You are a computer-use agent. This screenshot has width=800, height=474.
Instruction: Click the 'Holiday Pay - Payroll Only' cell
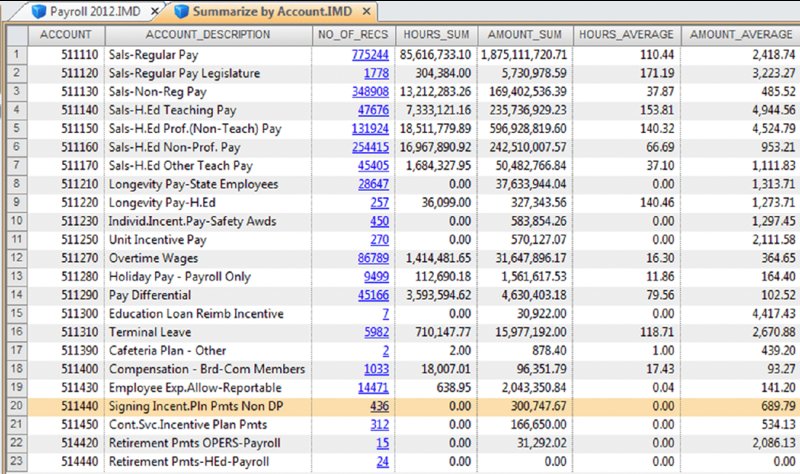pyautogui.click(x=208, y=277)
